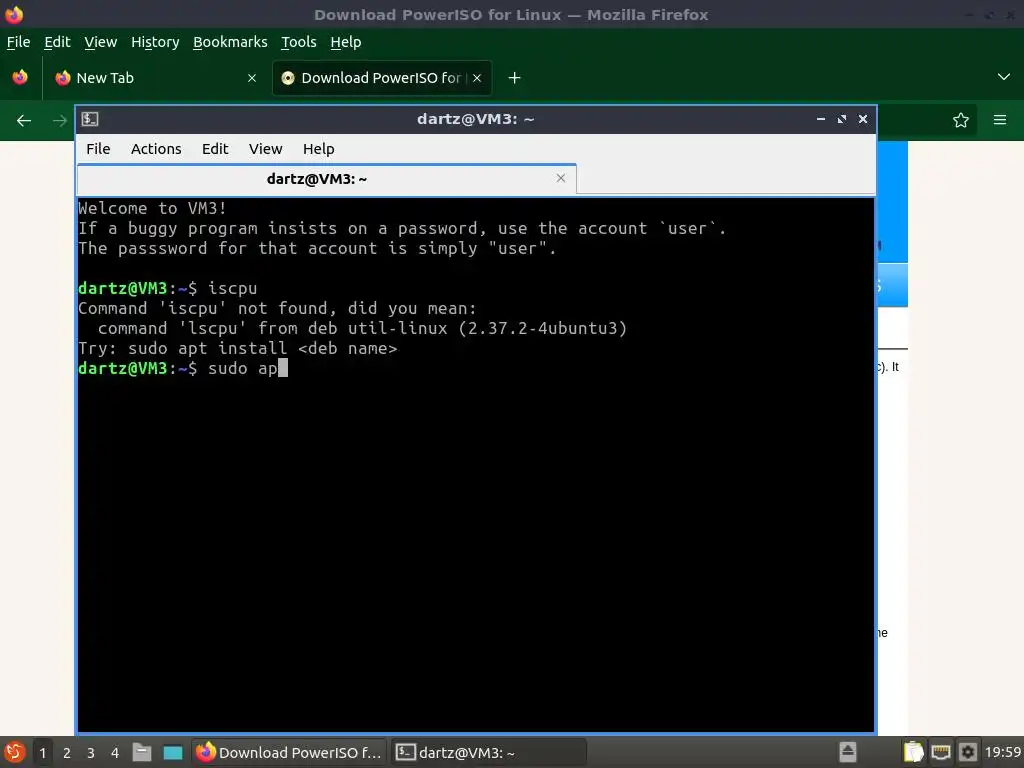
Task: Switch to Download PowerISO tab
Action: coord(382,78)
